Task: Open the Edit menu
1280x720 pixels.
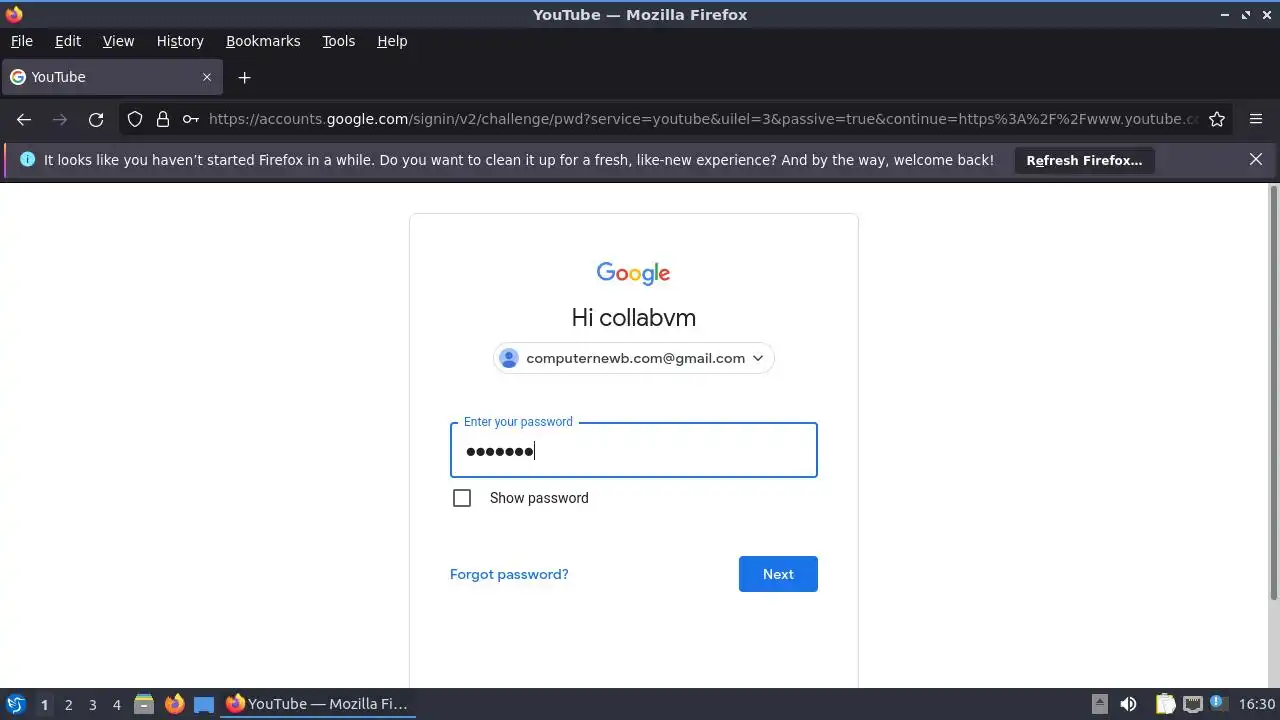Action: [x=68, y=41]
